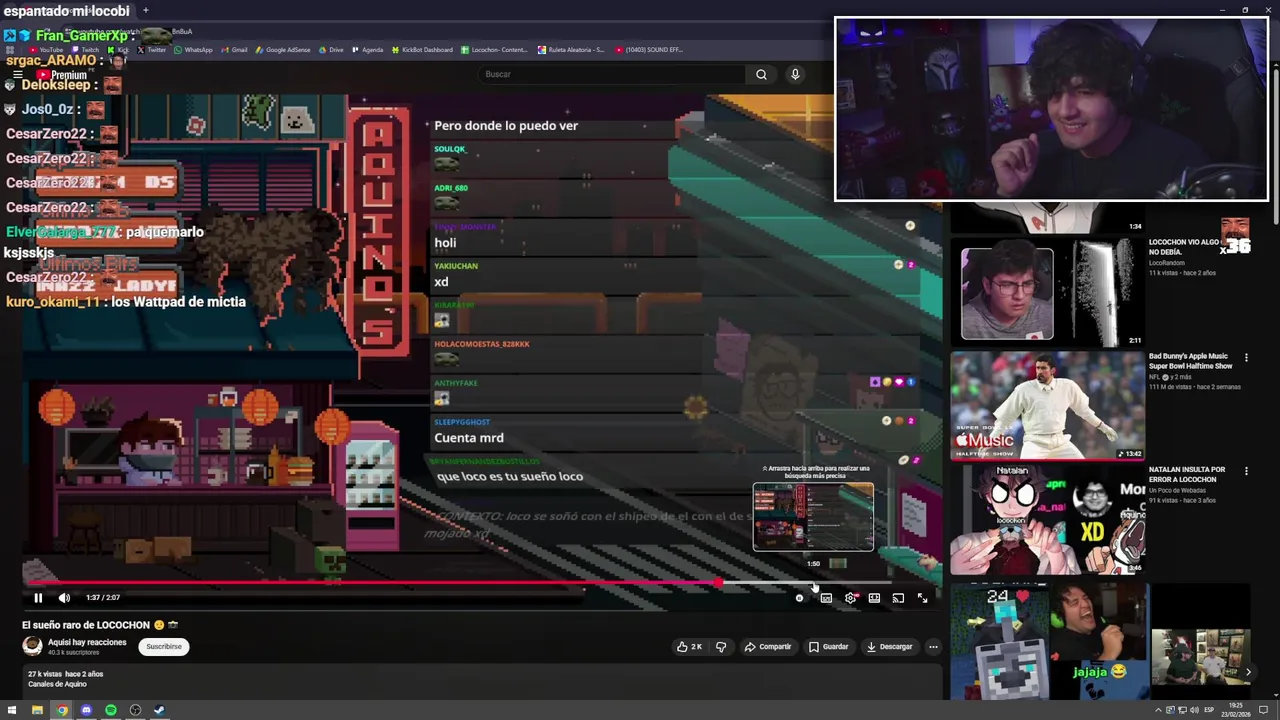The width and height of the screenshot is (1280, 720).
Task: Like the video (2 K)
Action: (x=689, y=647)
